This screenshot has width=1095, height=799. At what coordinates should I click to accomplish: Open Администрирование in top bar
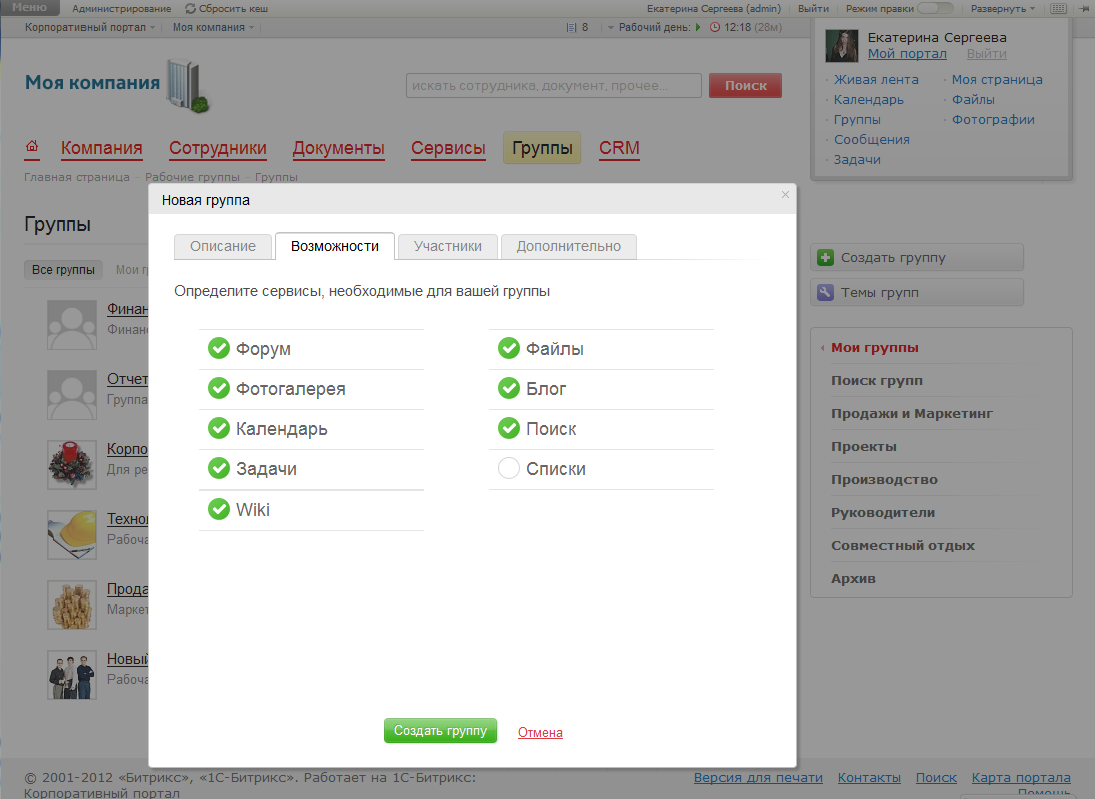(x=122, y=8)
